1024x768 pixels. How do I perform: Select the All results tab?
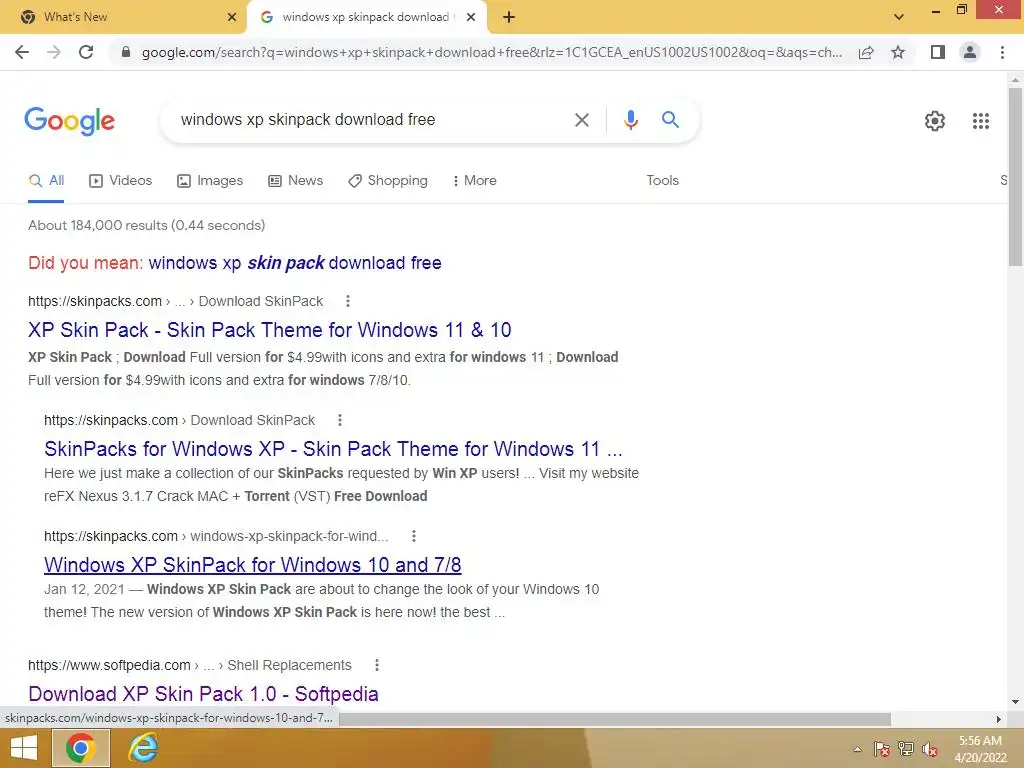46,181
